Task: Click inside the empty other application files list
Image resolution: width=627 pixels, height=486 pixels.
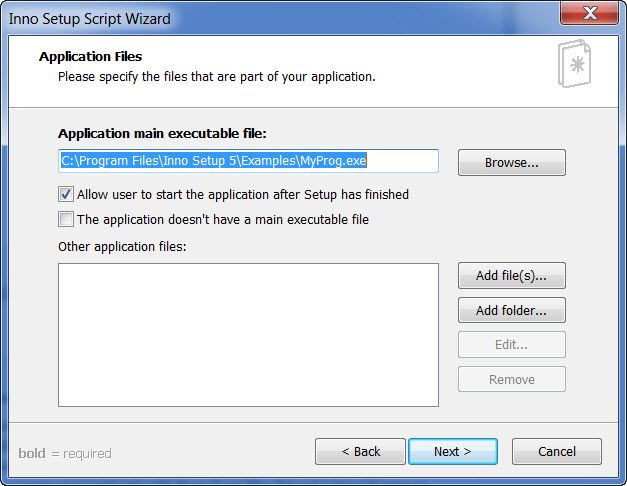Action: pyautogui.click(x=248, y=335)
